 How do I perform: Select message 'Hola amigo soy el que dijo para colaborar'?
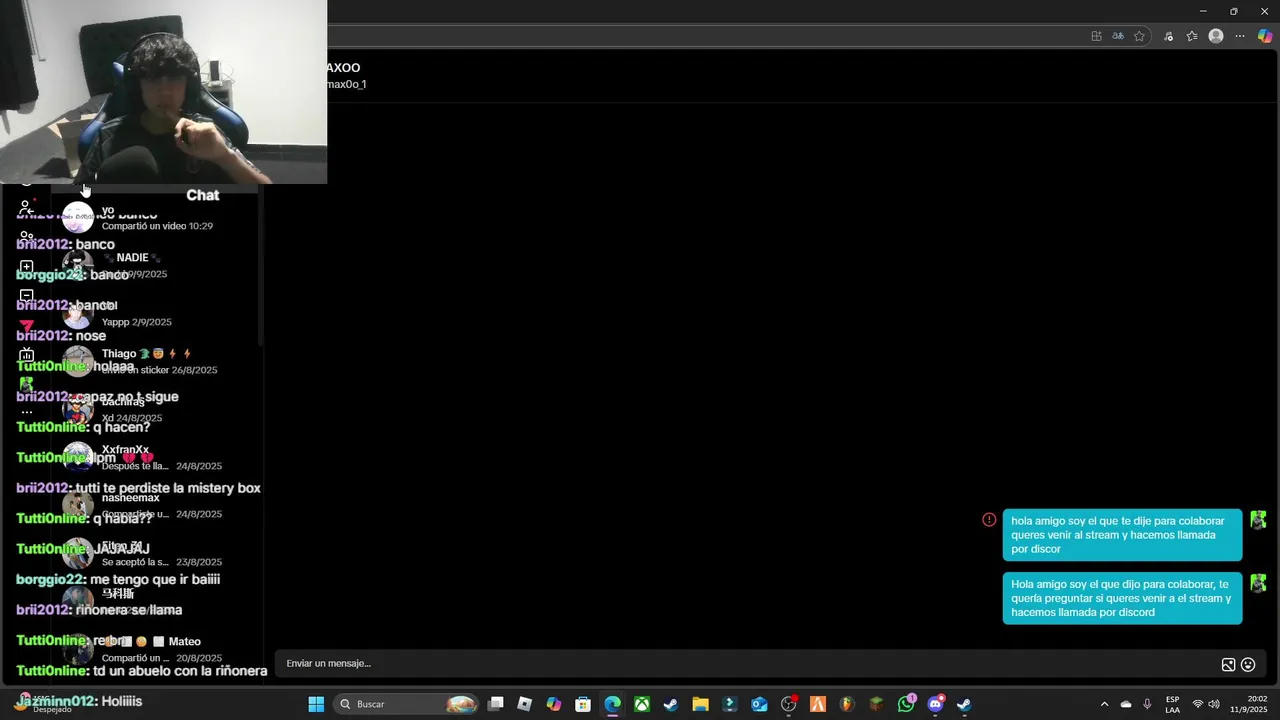pos(1122,598)
